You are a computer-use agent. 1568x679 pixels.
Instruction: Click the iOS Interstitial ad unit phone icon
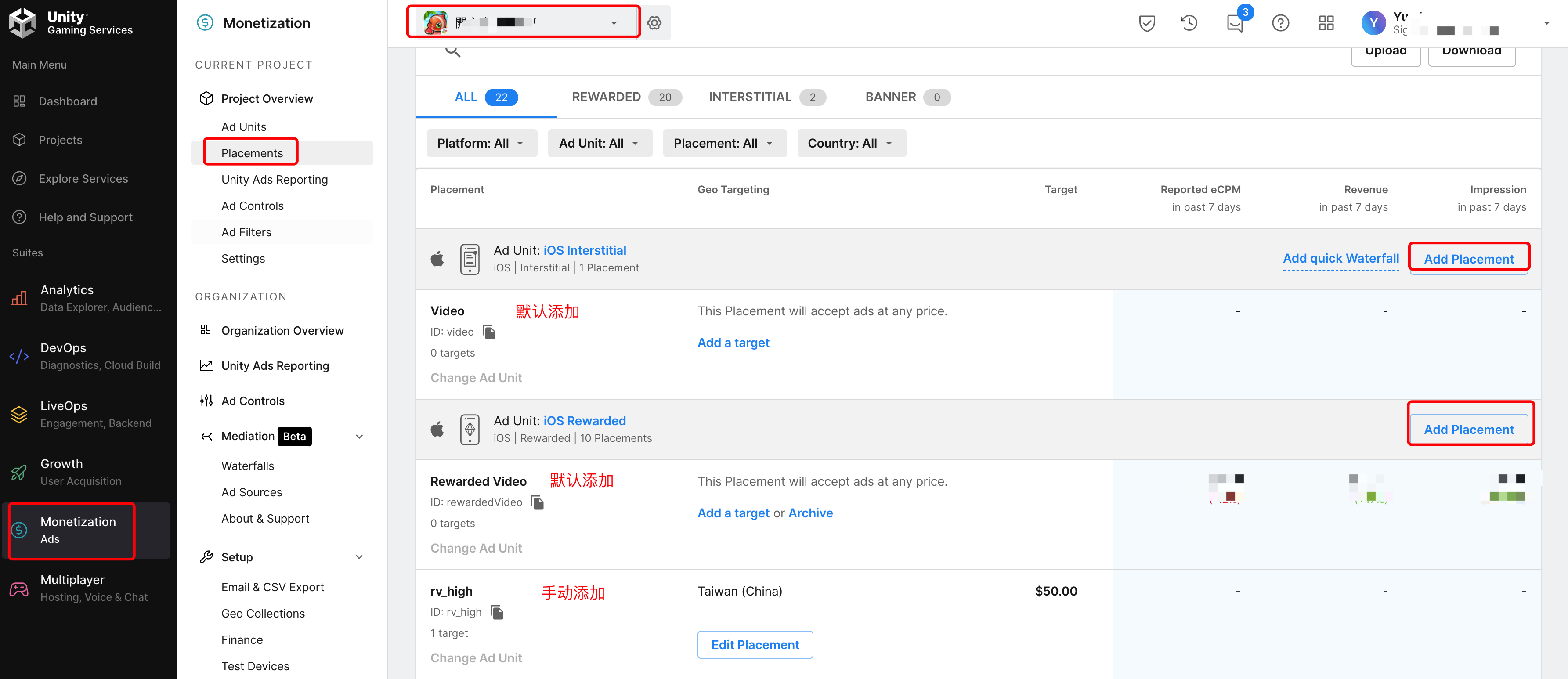pyautogui.click(x=470, y=259)
